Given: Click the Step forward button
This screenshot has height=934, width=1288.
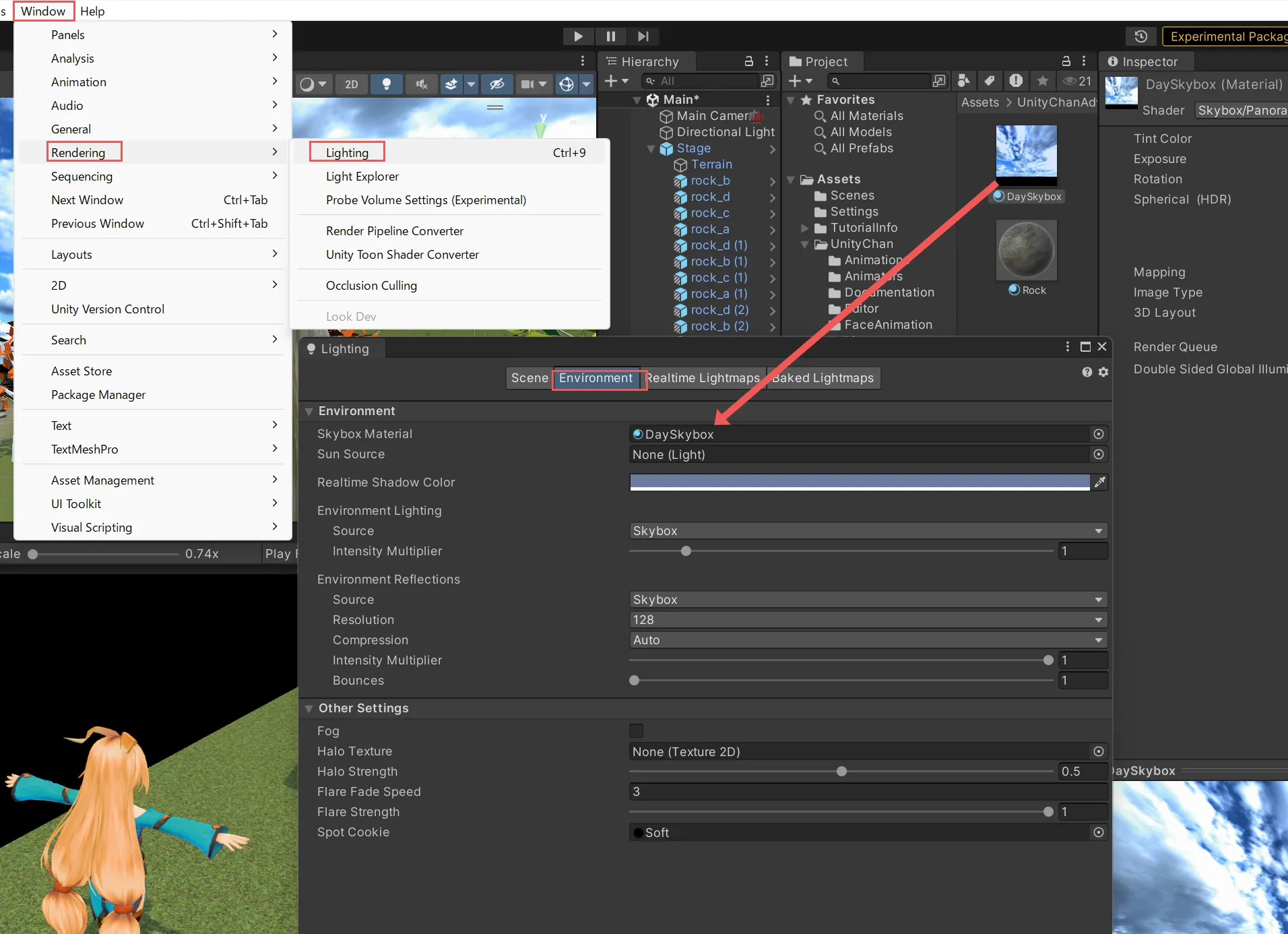Looking at the screenshot, I should pos(643,36).
